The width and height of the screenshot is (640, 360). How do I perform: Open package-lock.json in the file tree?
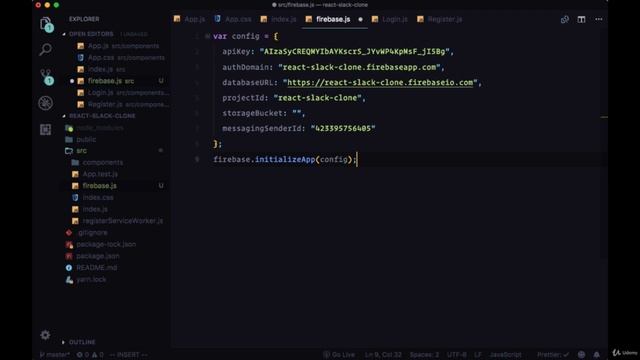click(x=106, y=244)
